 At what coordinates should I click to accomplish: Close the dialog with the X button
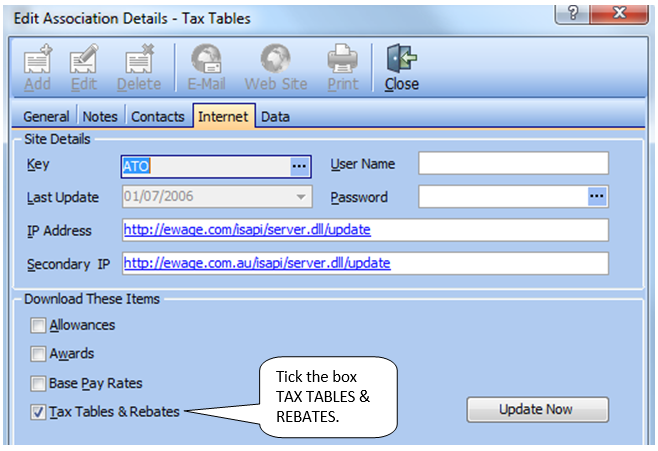coord(619,14)
